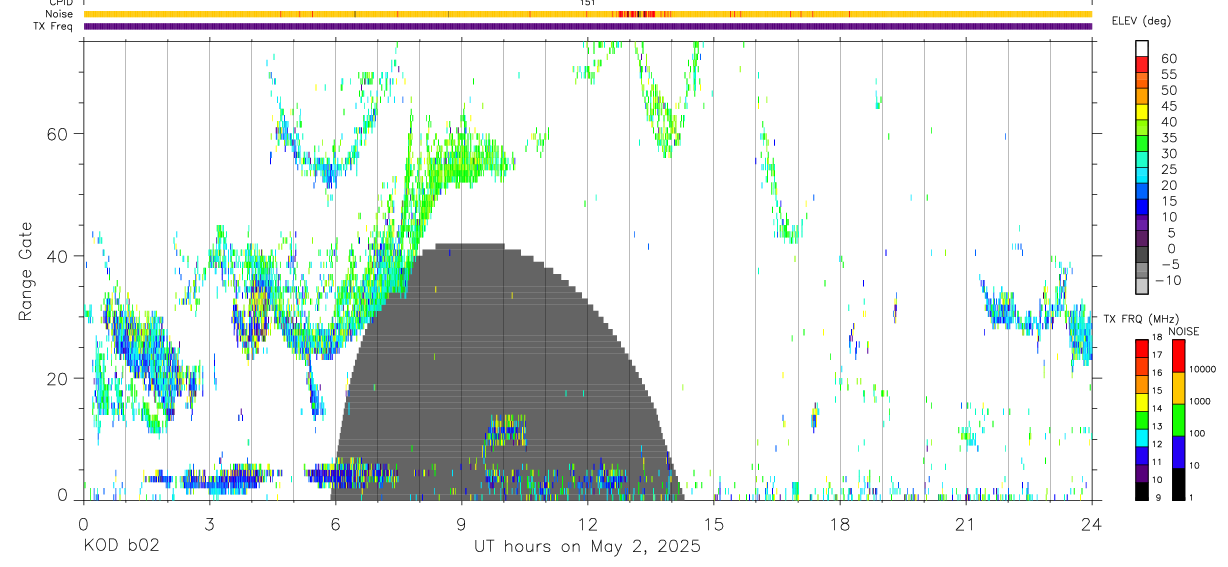The image size is (1228, 567).
Task: Click the elevation label 45
Action: pyautogui.click(x=1169, y=106)
